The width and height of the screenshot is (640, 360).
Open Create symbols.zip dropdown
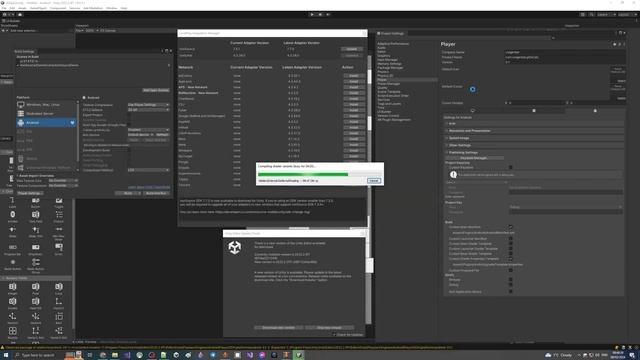click(x=149, y=130)
